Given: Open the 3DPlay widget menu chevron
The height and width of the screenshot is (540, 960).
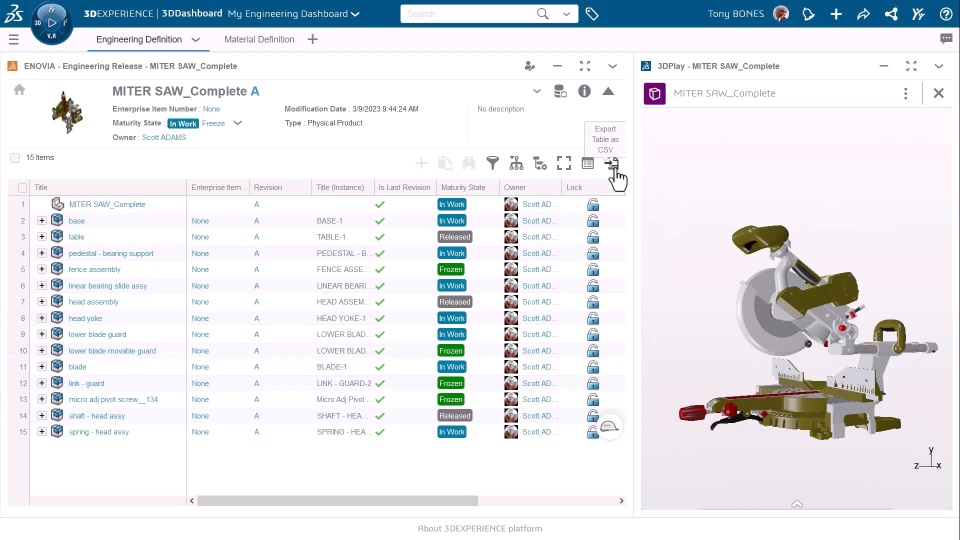Looking at the screenshot, I should 939,66.
